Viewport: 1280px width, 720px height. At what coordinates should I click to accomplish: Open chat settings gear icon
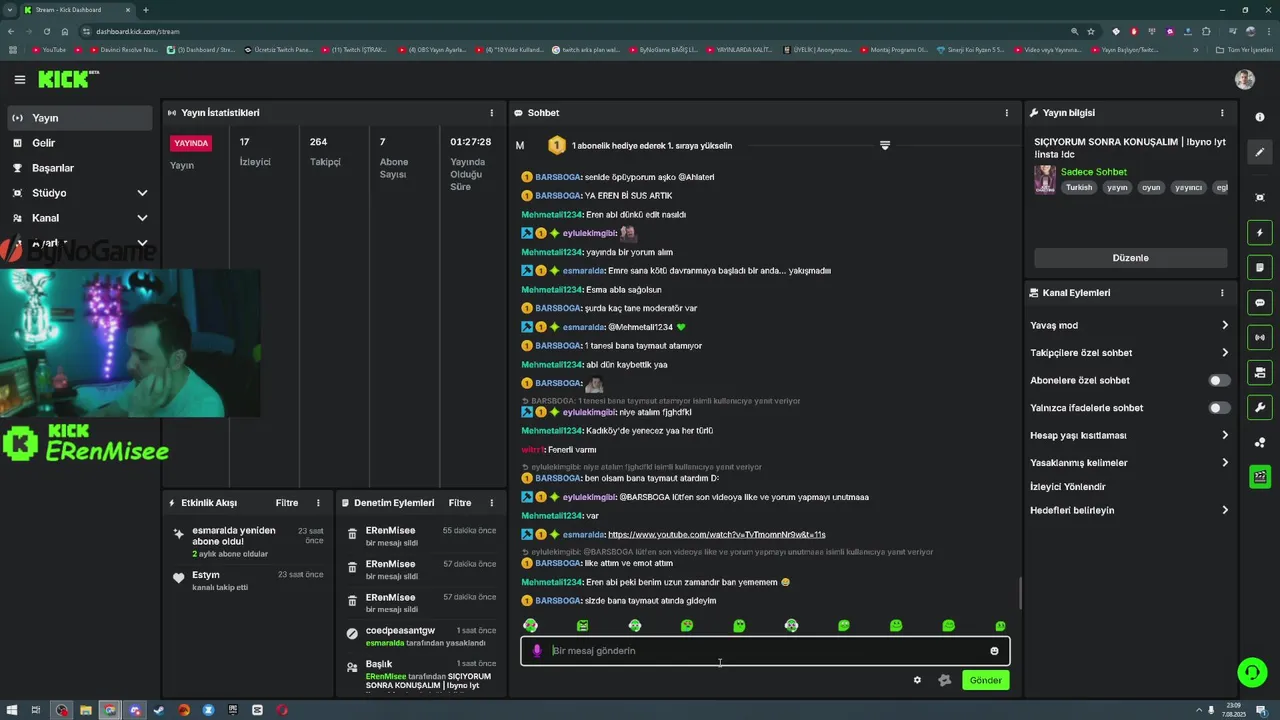pos(917,680)
